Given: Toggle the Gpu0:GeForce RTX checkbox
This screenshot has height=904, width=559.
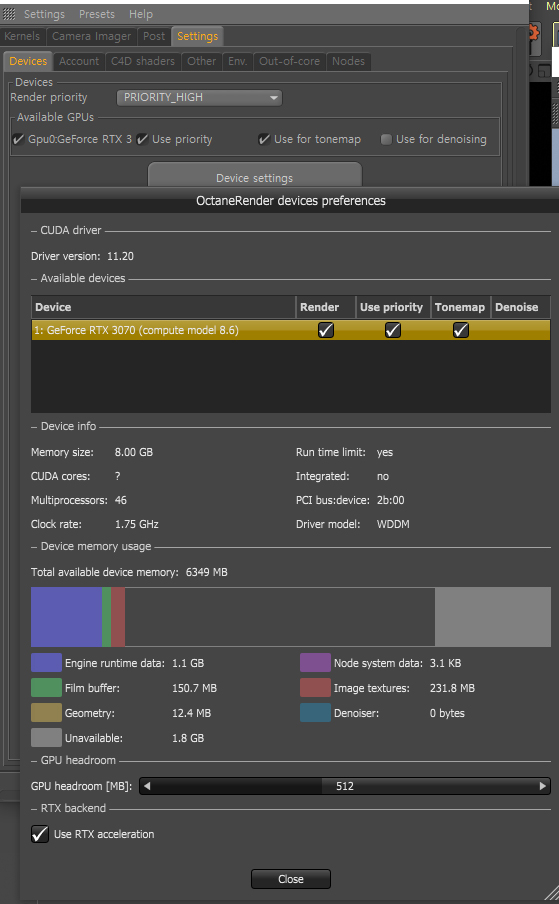Looking at the screenshot, I should (x=19, y=139).
